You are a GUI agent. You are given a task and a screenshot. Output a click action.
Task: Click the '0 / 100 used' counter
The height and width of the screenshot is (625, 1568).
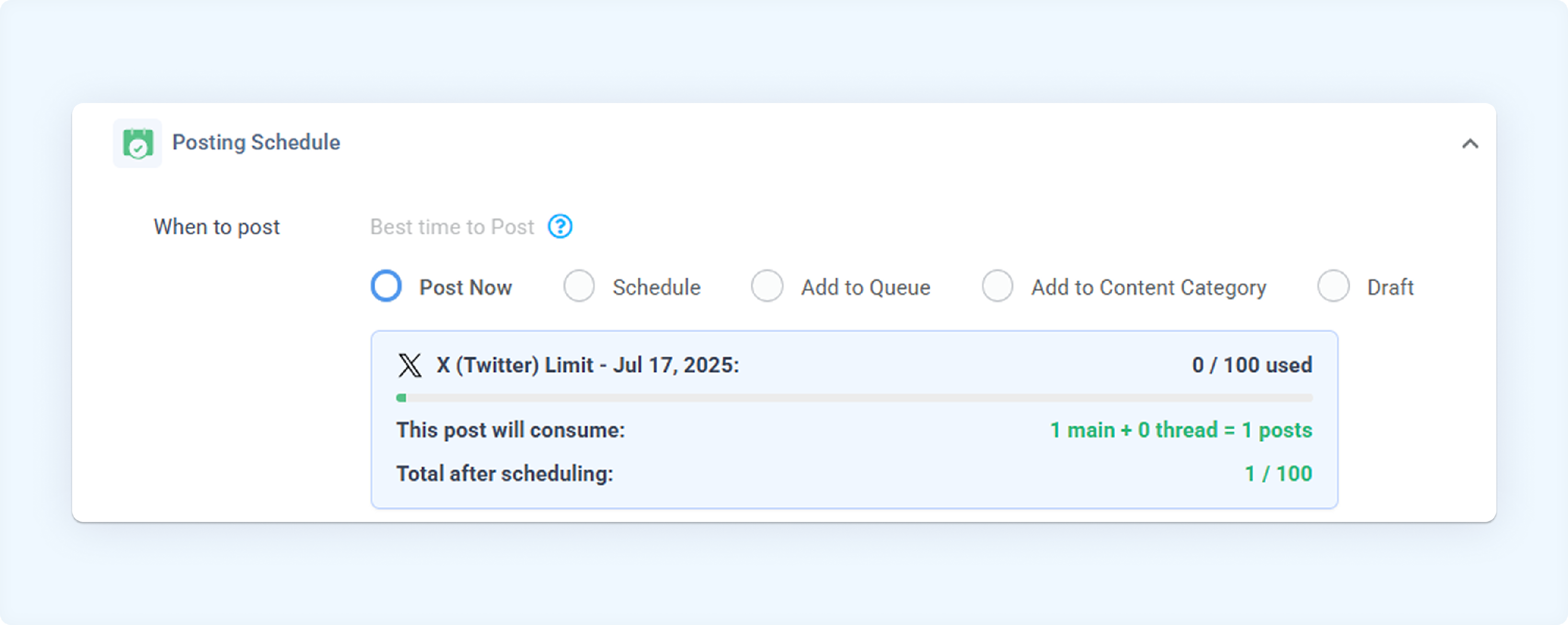1252,365
